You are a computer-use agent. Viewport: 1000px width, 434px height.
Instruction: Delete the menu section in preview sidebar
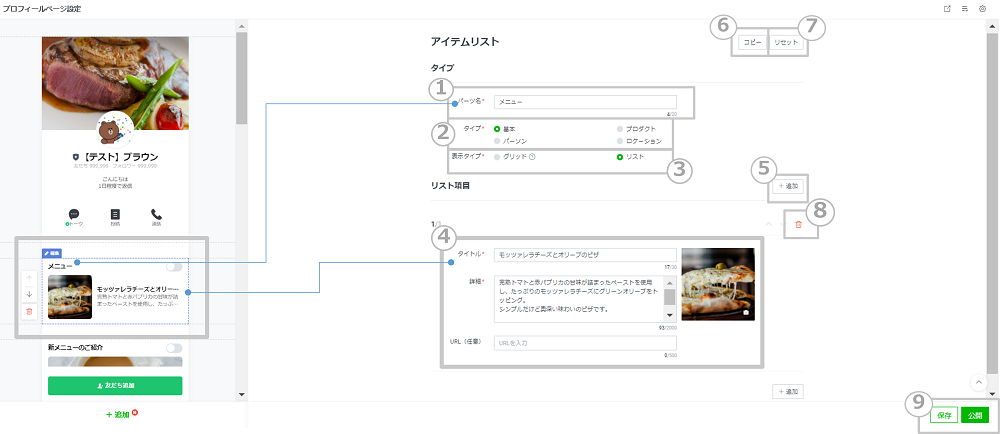point(29,312)
